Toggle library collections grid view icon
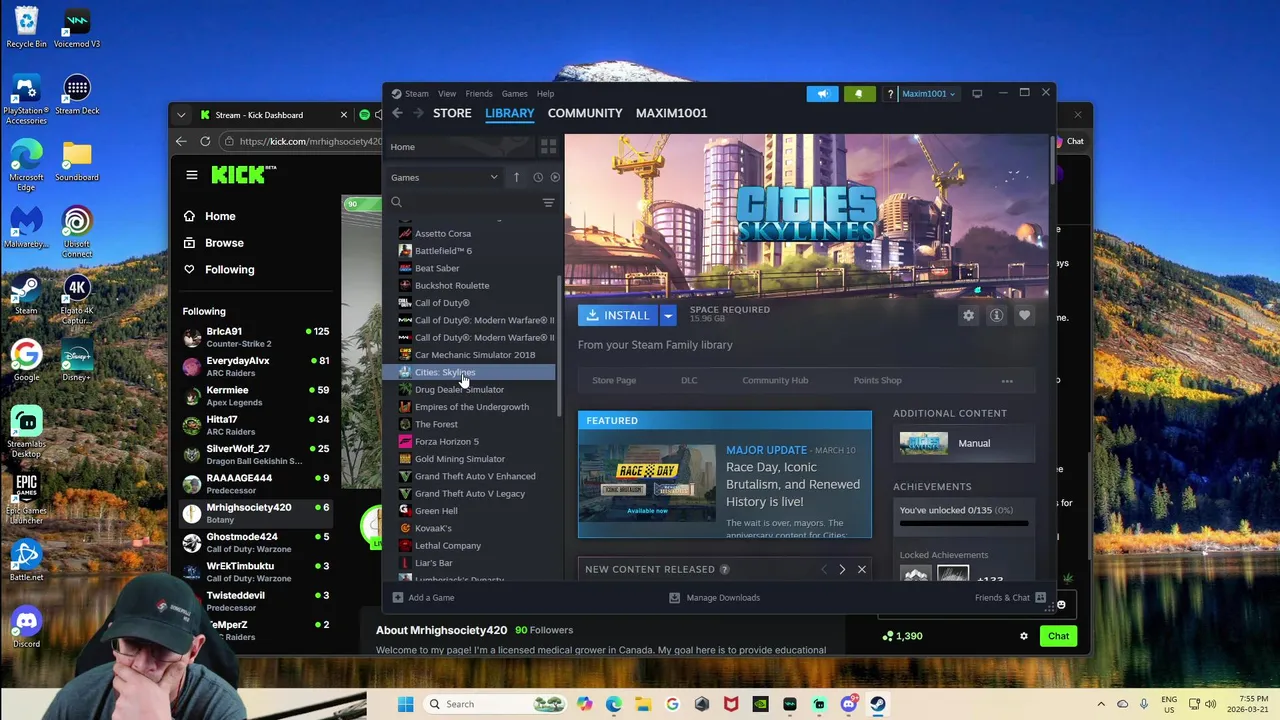This screenshot has height=720, width=1280. click(548, 147)
